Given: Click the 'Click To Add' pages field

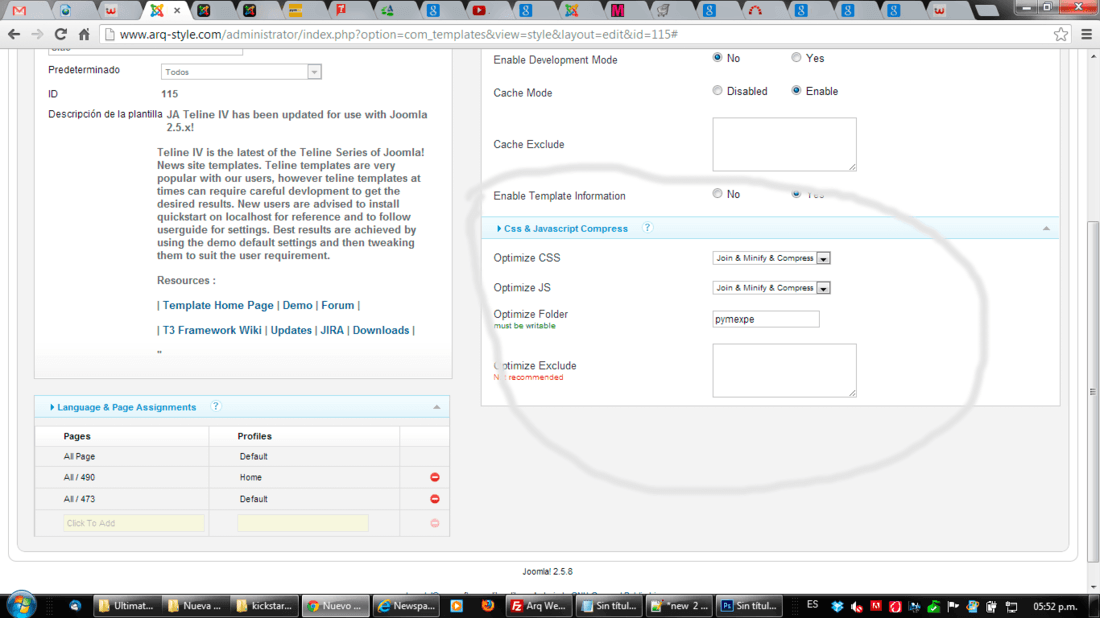Looking at the screenshot, I should tap(134, 523).
